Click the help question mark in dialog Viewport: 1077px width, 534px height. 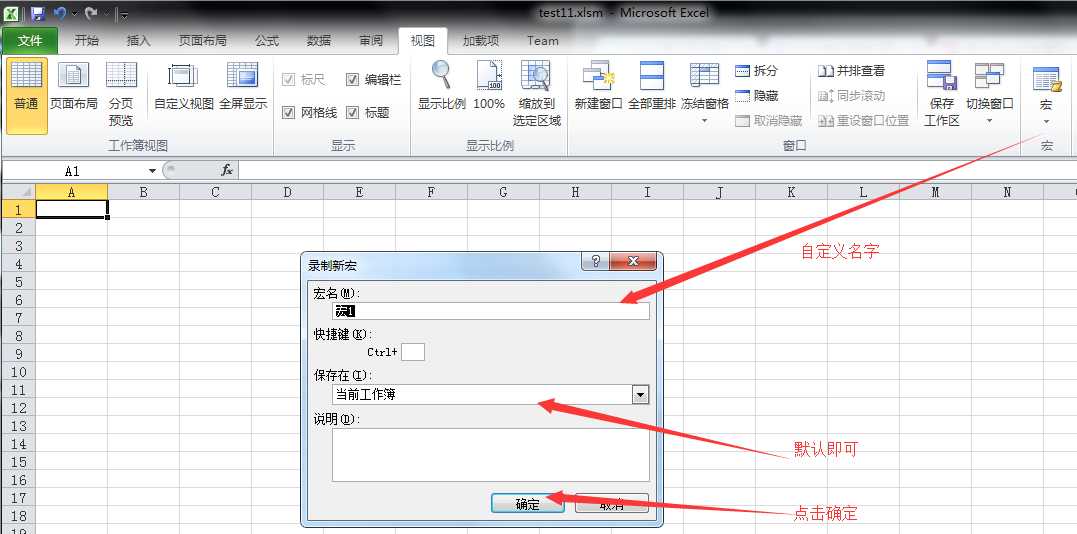point(596,261)
